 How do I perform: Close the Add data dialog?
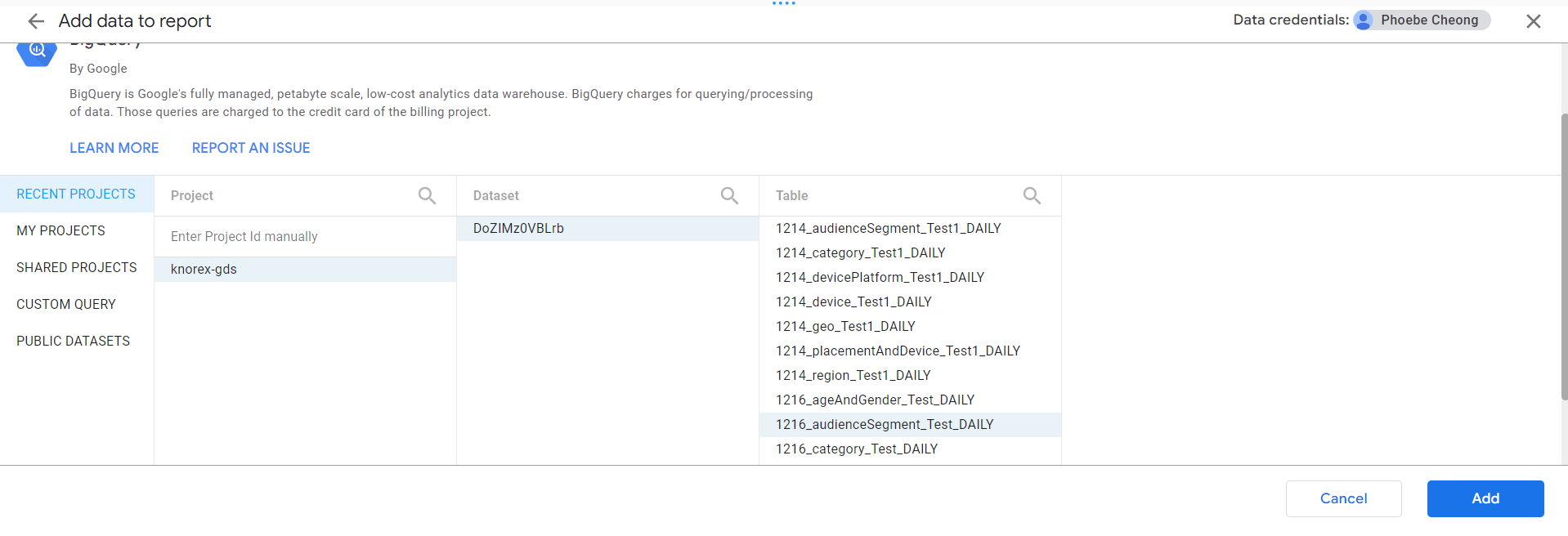pos(1534,21)
